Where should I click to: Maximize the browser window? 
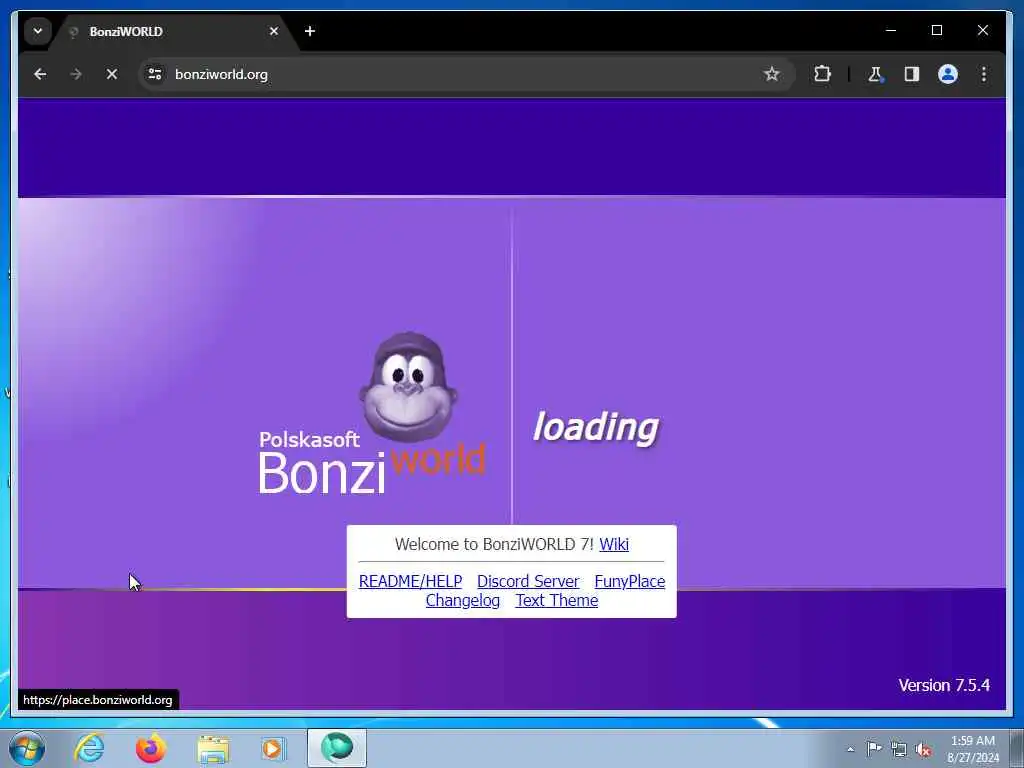[936, 30]
